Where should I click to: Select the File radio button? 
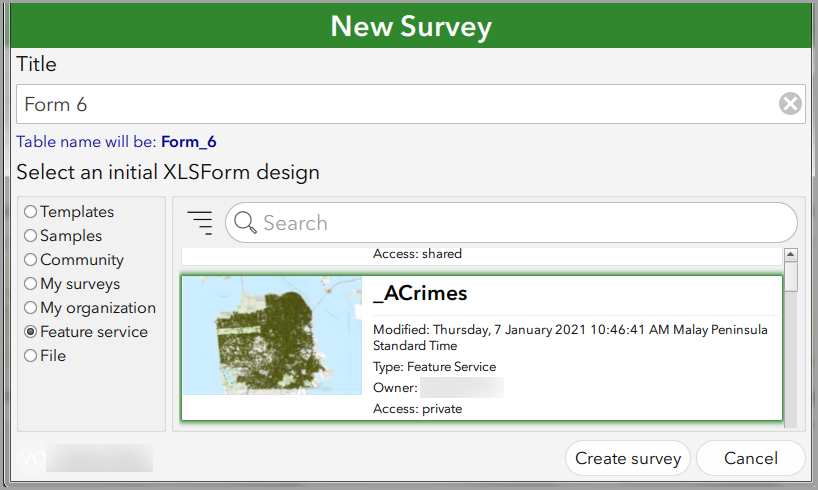pyautogui.click(x=30, y=355)
